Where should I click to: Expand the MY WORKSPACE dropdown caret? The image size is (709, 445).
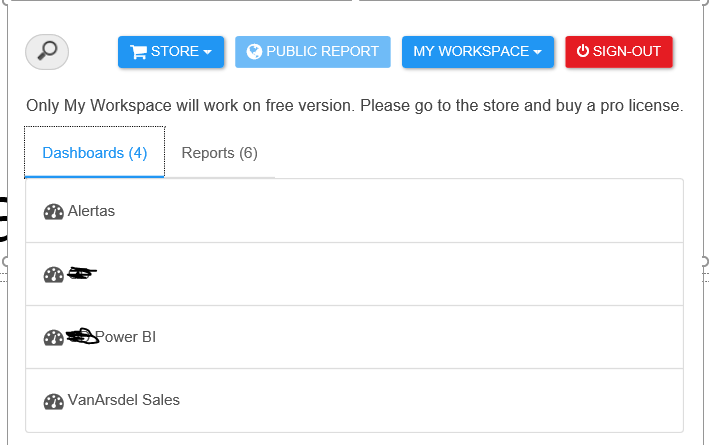tap(538, 52)
